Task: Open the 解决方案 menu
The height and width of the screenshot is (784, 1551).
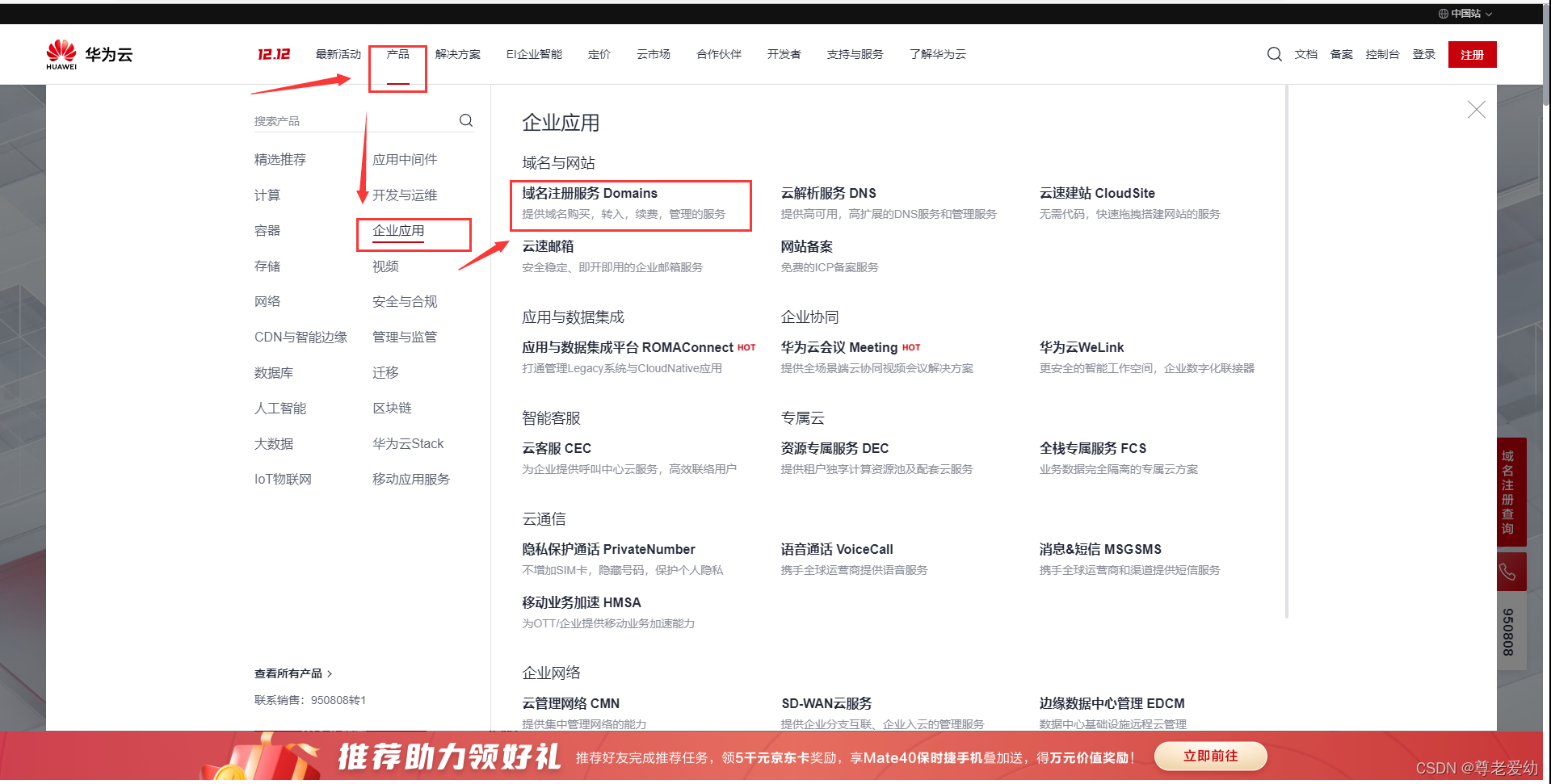Action: pos(458,54)
